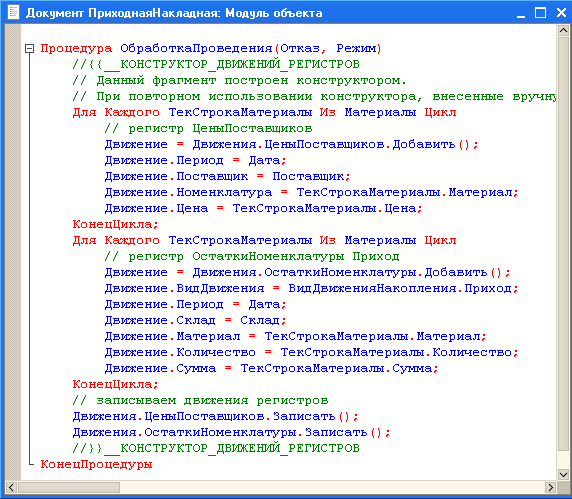Close the Модуль объекта window
This screenshot has width=572, height=499.
561,13
